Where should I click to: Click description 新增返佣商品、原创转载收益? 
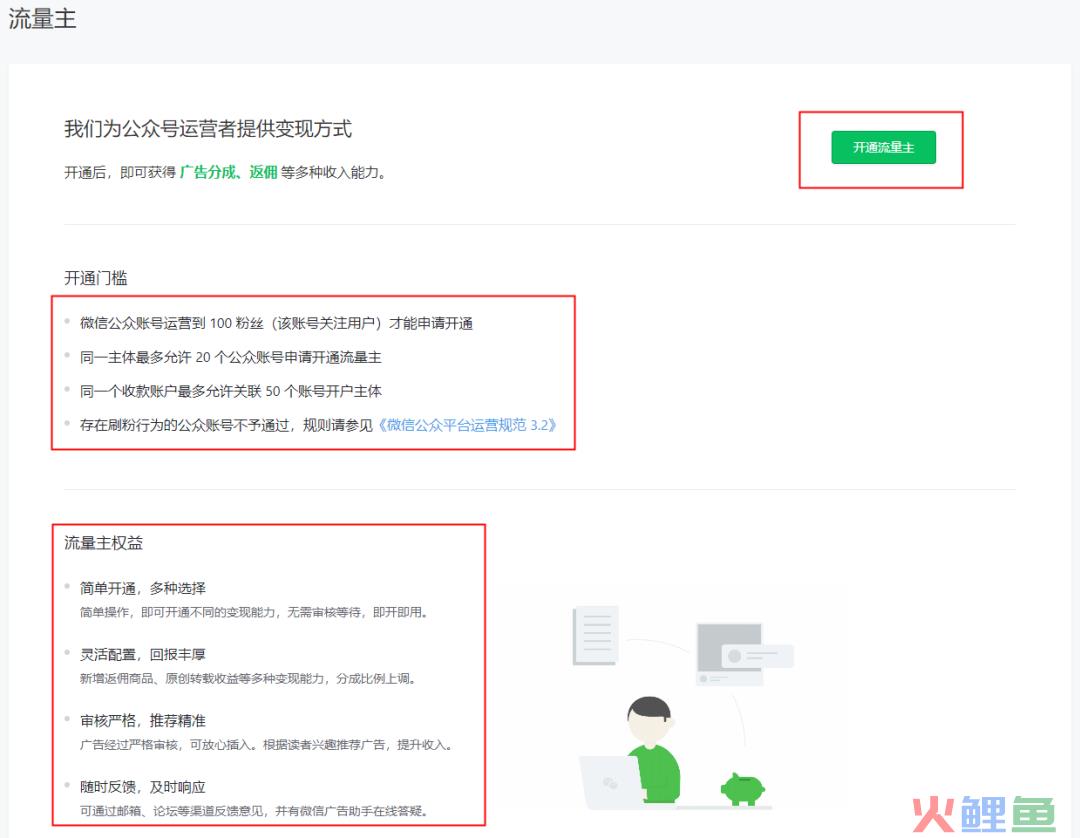click(x=247, y=678)
